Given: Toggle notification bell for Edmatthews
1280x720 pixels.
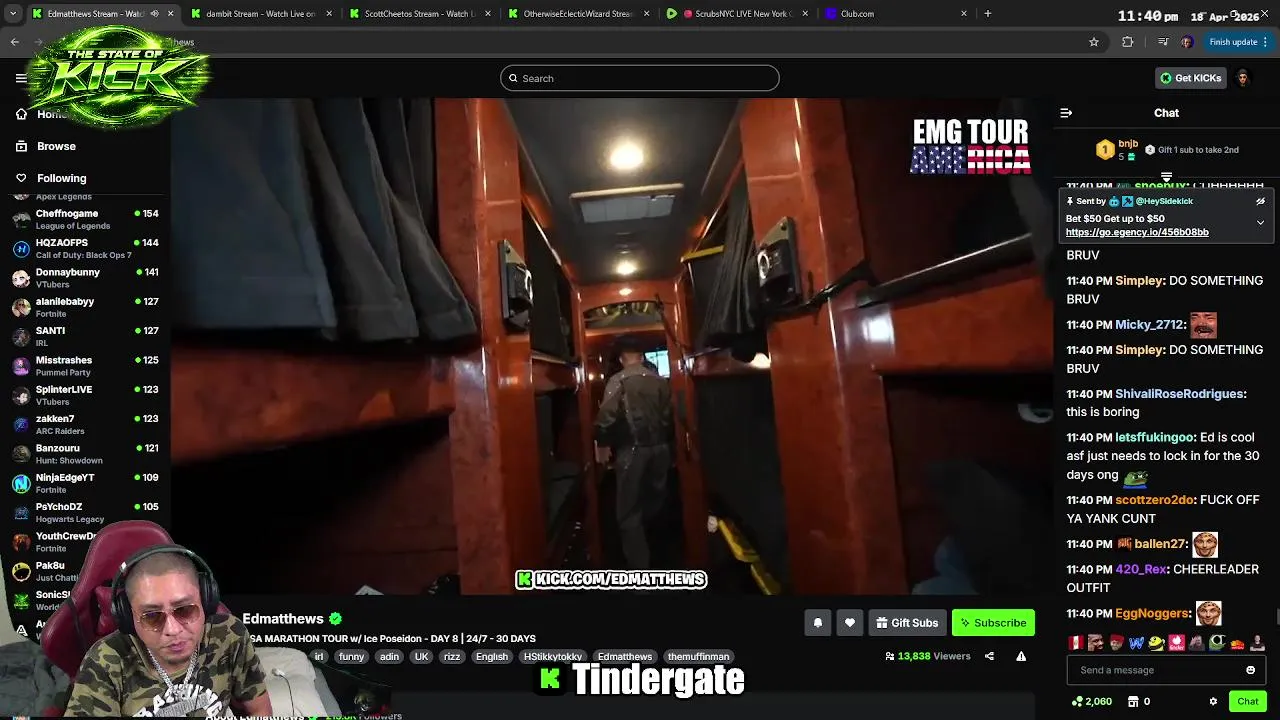Looking at the screenshot, I should (x=818, y=623).
